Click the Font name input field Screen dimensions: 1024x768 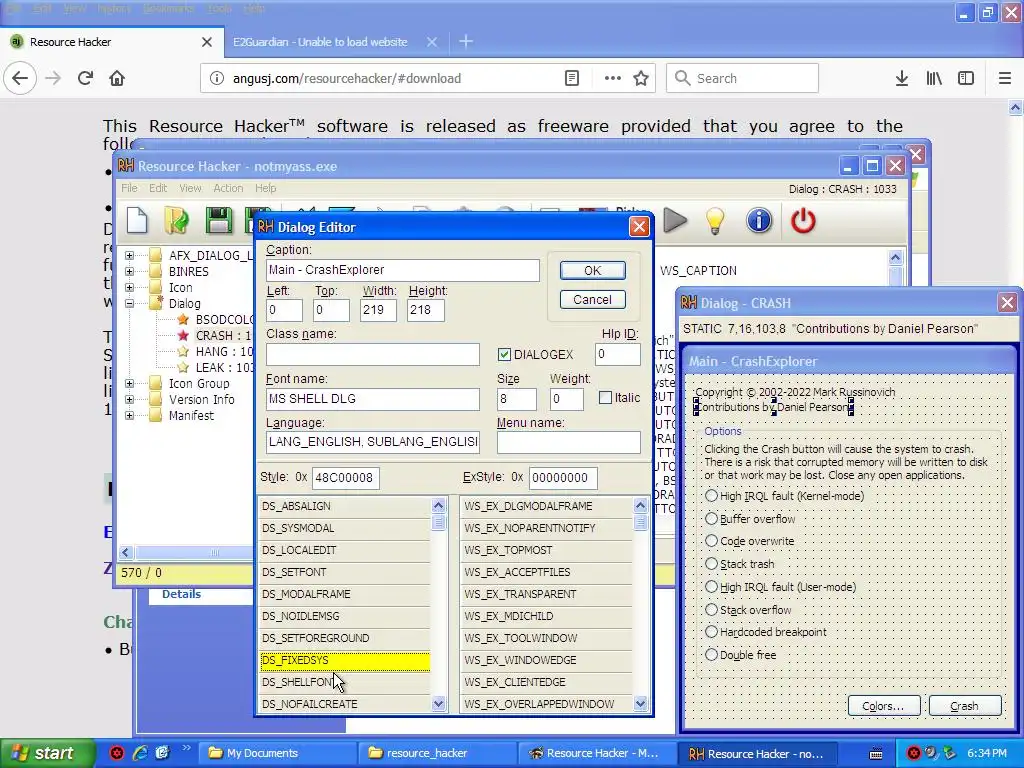point(373,399)
